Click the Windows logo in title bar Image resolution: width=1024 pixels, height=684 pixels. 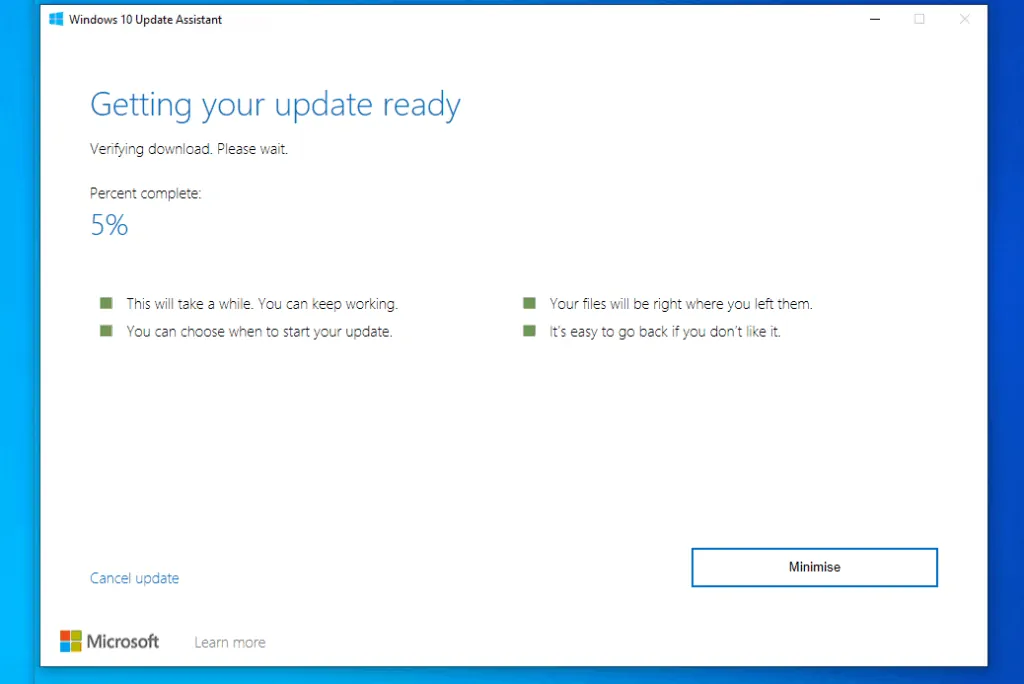(56, 19)
